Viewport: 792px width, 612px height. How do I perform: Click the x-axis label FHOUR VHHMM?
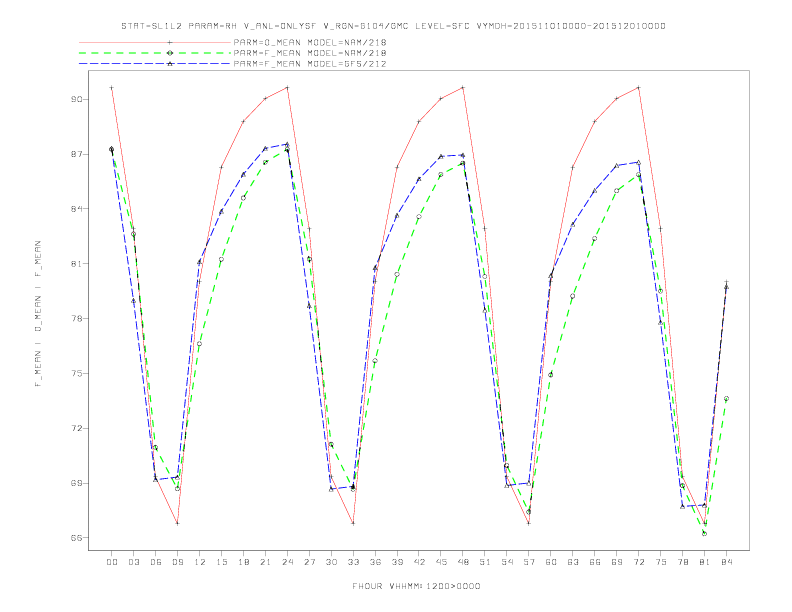coord(416,586)
